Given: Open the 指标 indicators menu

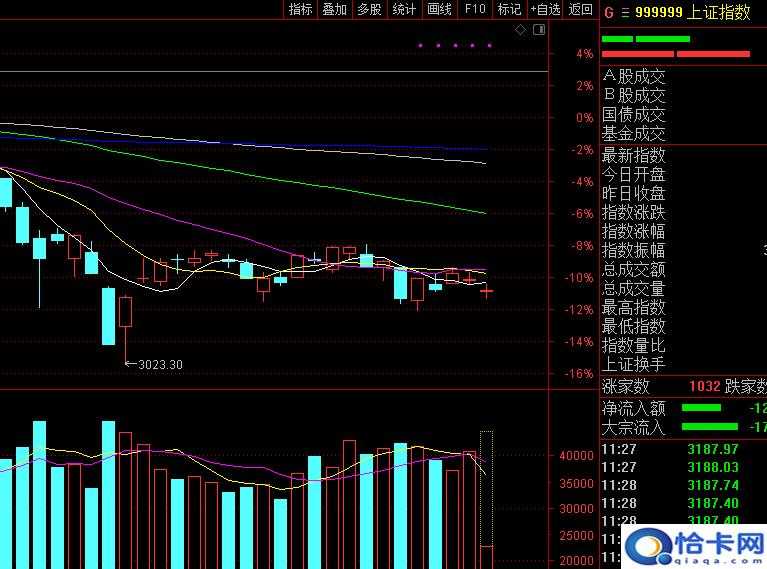Looking at the screenshot, I should (x=301, y=9).
